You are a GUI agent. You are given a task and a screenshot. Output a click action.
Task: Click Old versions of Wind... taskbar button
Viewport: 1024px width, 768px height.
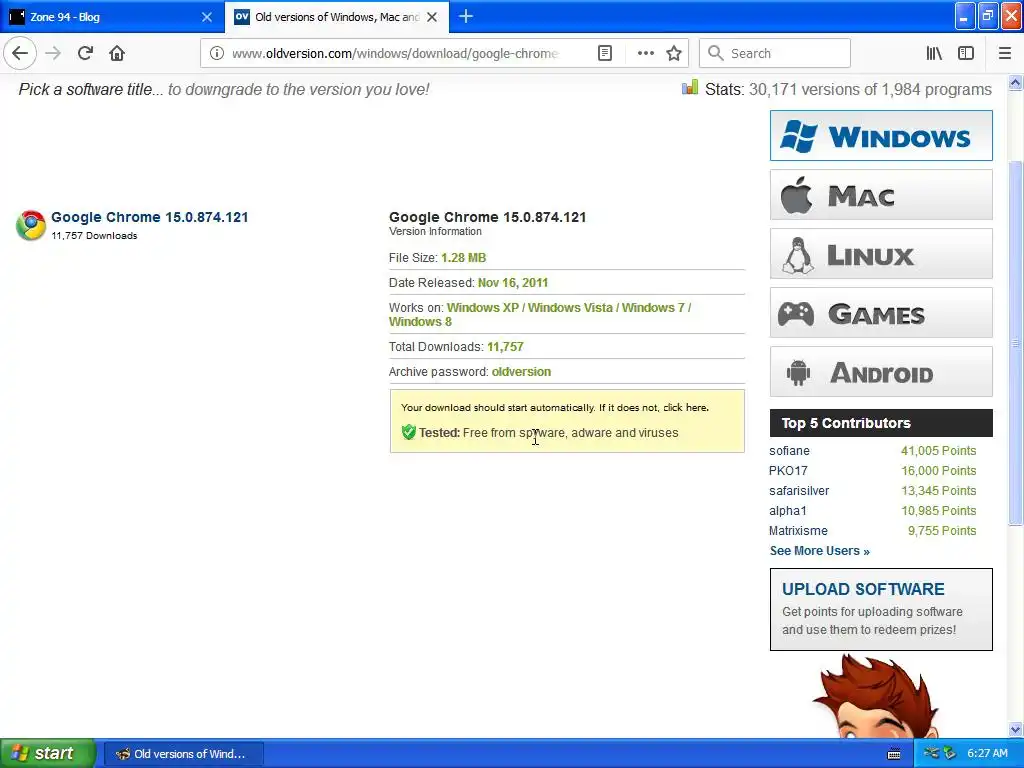pyautogui.click(x=184, y=754)
